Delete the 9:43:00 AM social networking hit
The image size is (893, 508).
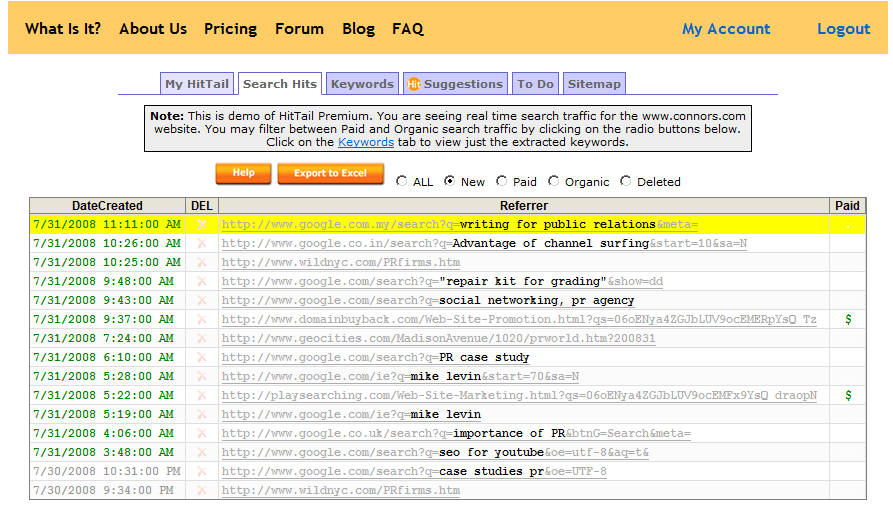[x=202, y=300]
